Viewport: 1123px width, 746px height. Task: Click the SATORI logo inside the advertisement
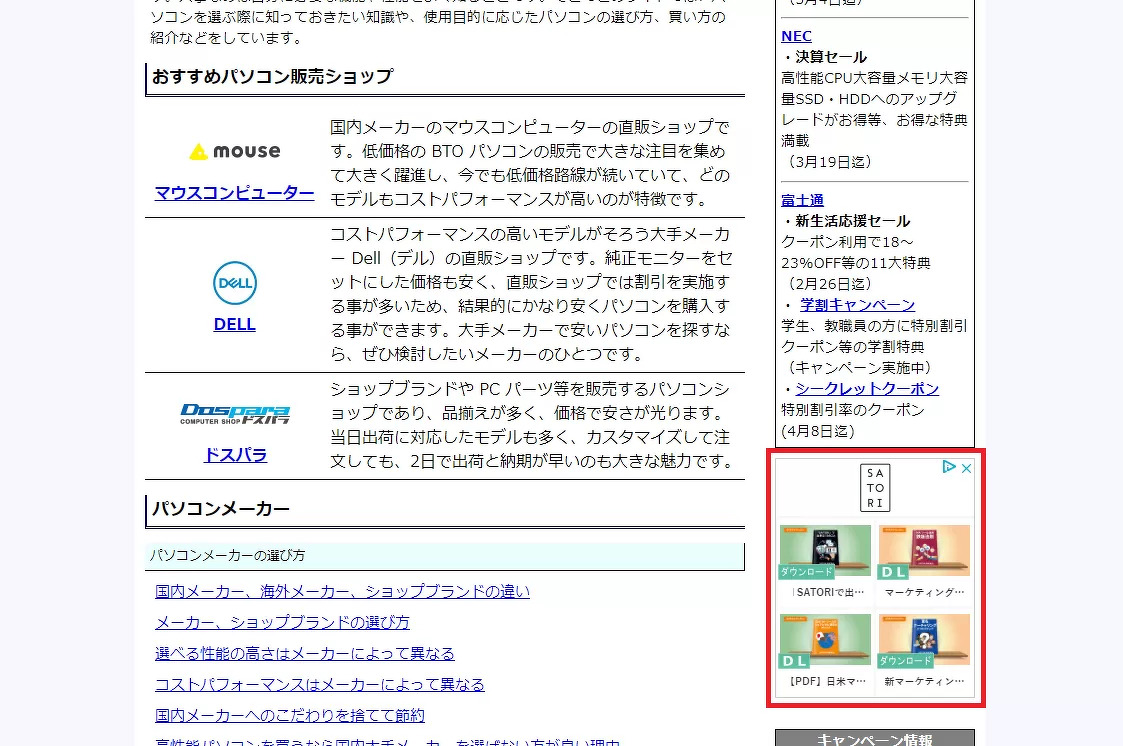click(x=875, y=487)
